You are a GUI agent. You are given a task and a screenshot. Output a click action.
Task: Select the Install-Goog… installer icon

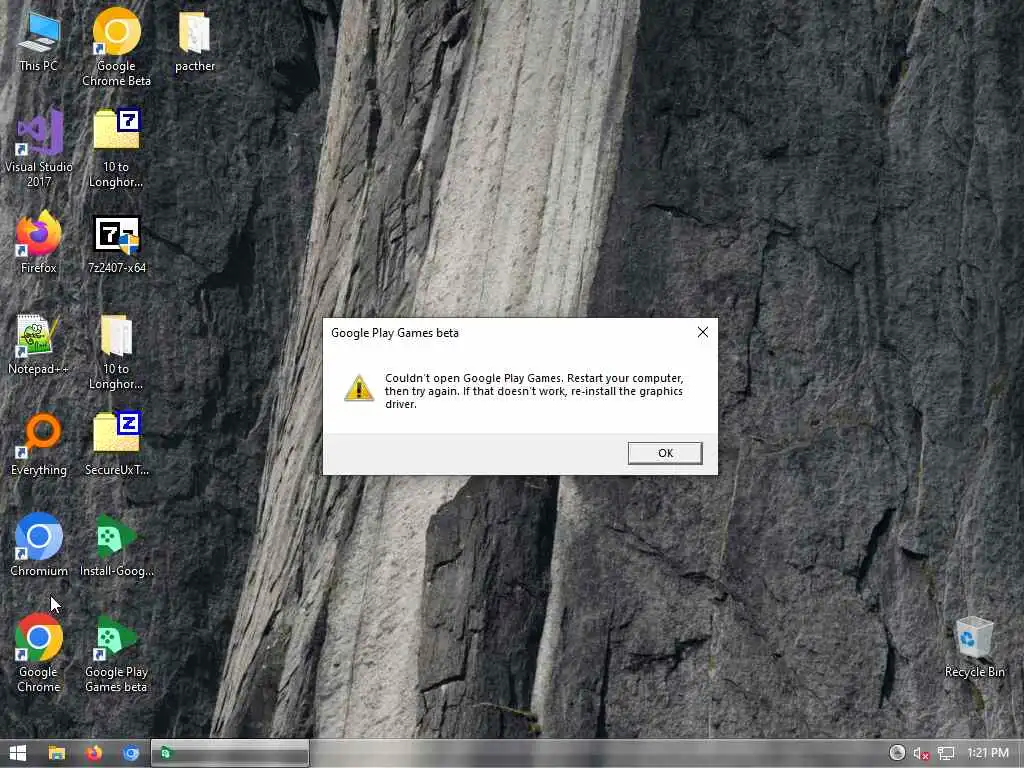[117, 545]
